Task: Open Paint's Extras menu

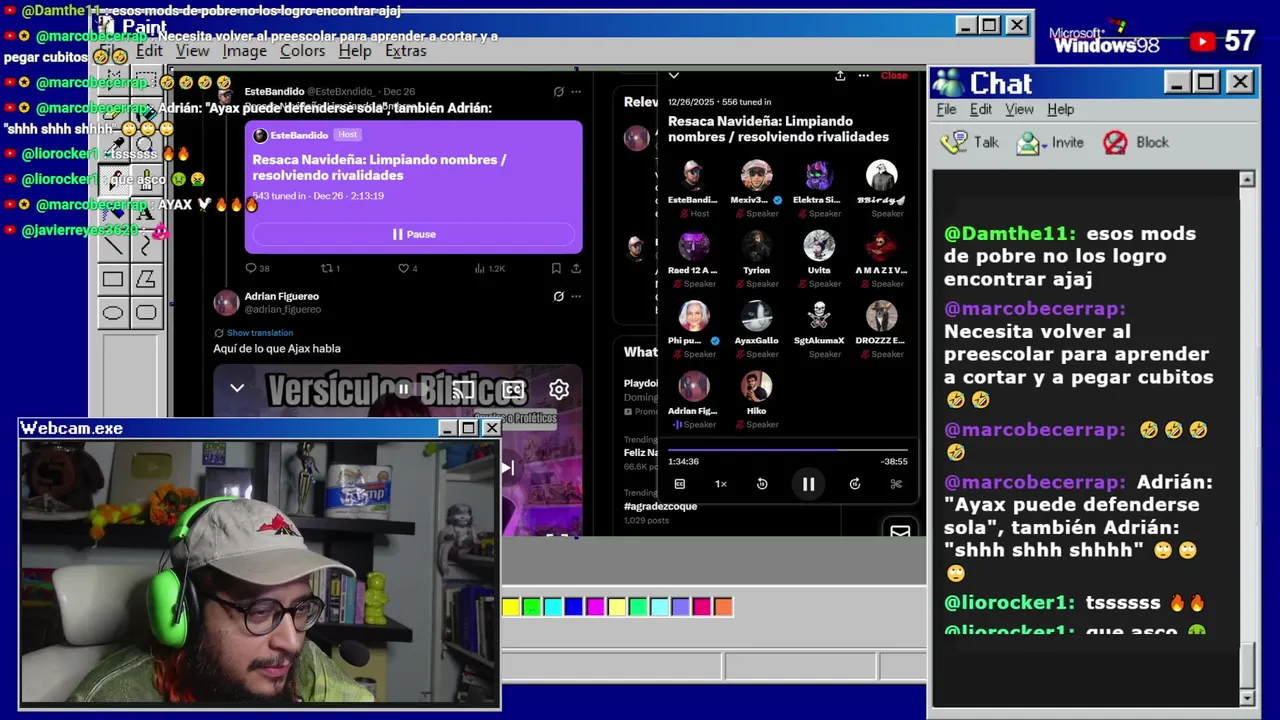Action: tap(405, 51)
